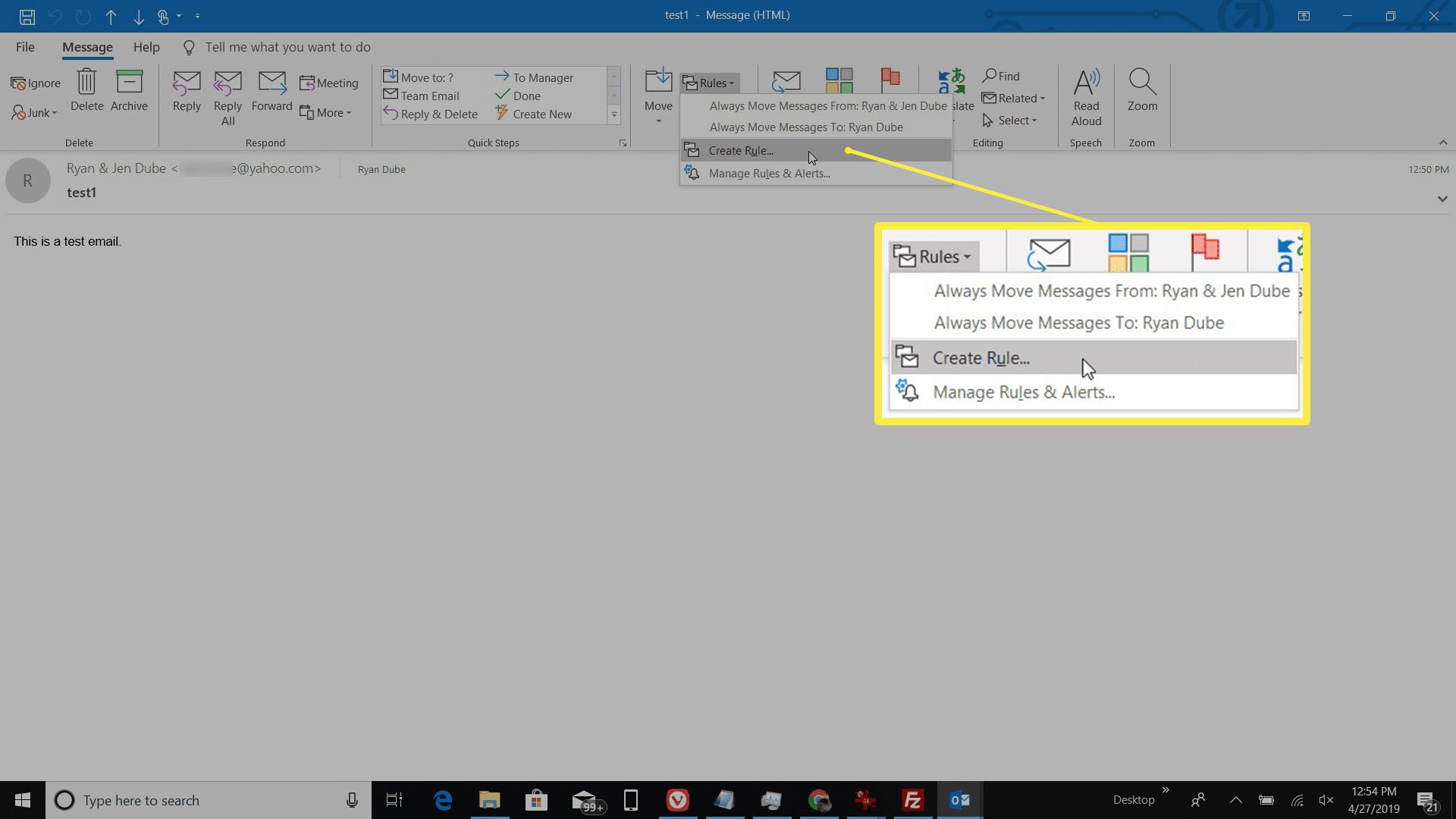
Task: Select the Create New quick step
Action: pos(533,114)
